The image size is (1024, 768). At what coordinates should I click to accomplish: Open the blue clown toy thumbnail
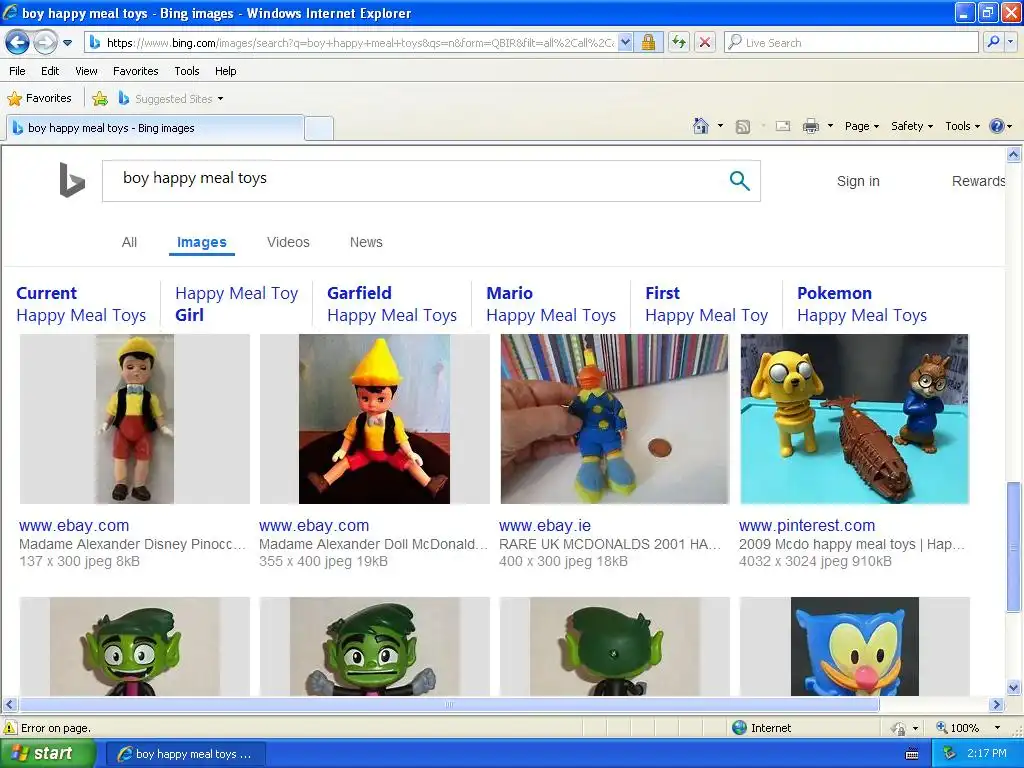pyautogui.click(x=615, y=419)
